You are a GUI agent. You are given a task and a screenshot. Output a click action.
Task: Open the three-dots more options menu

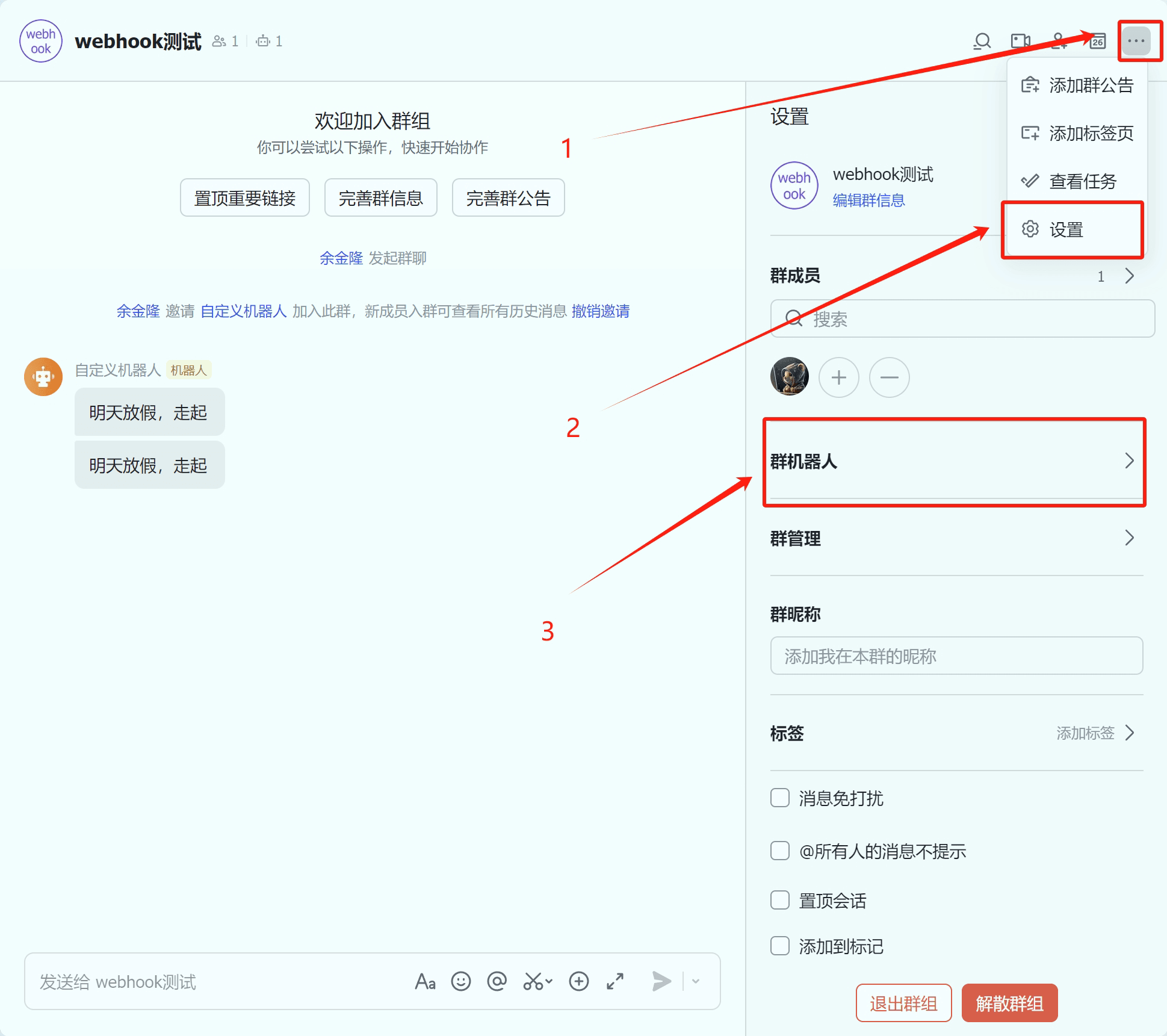[1136, 41]
